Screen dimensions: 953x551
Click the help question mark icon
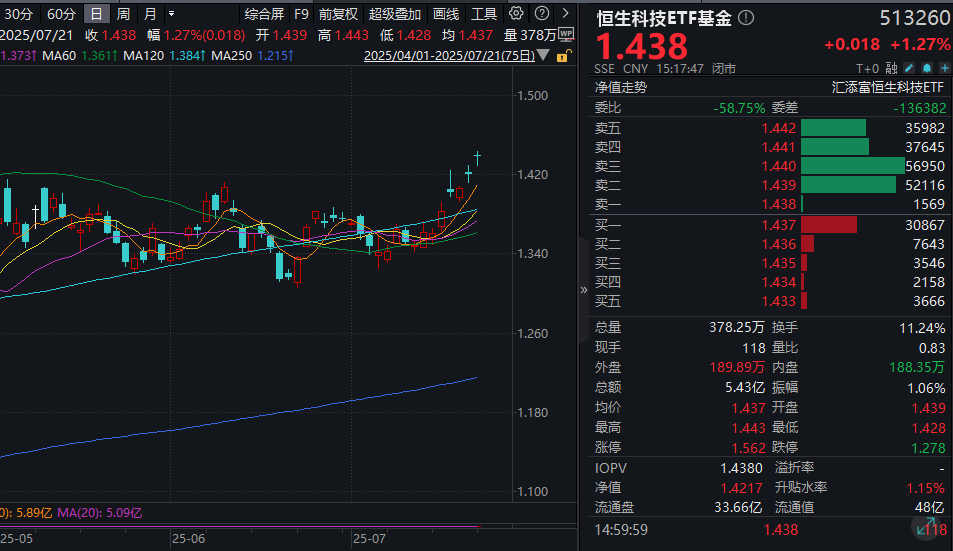tap(541, 14)
